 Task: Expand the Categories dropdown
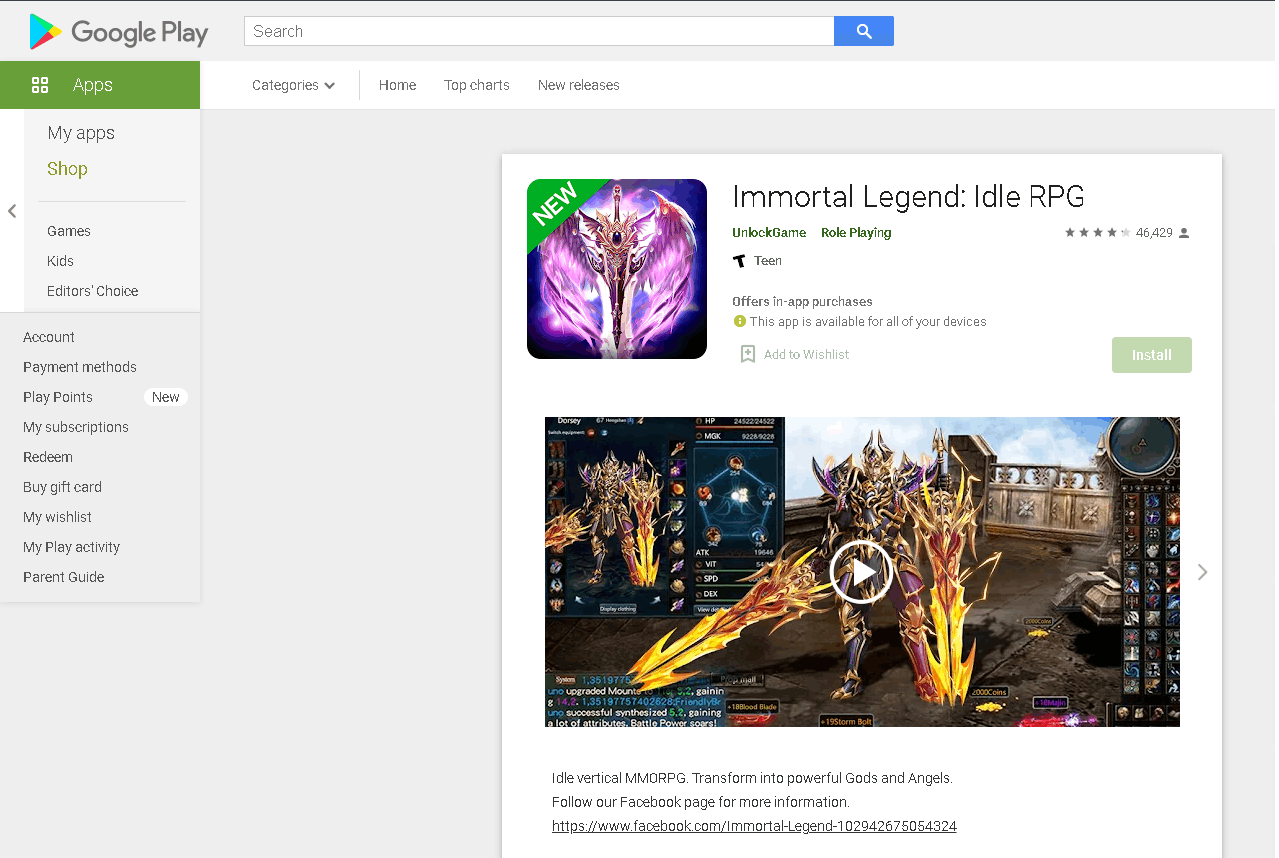click(293, 85)
